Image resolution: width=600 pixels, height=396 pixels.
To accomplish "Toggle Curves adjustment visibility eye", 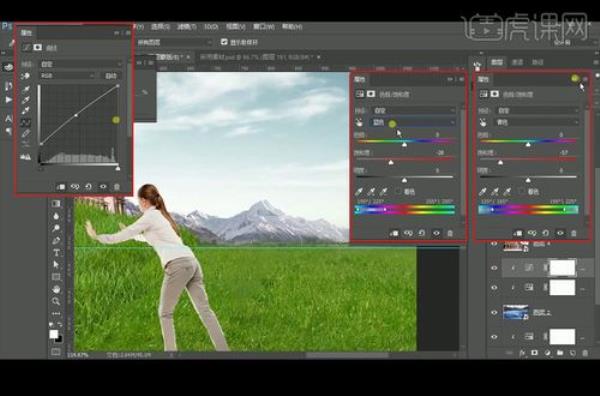I will 103,187.
